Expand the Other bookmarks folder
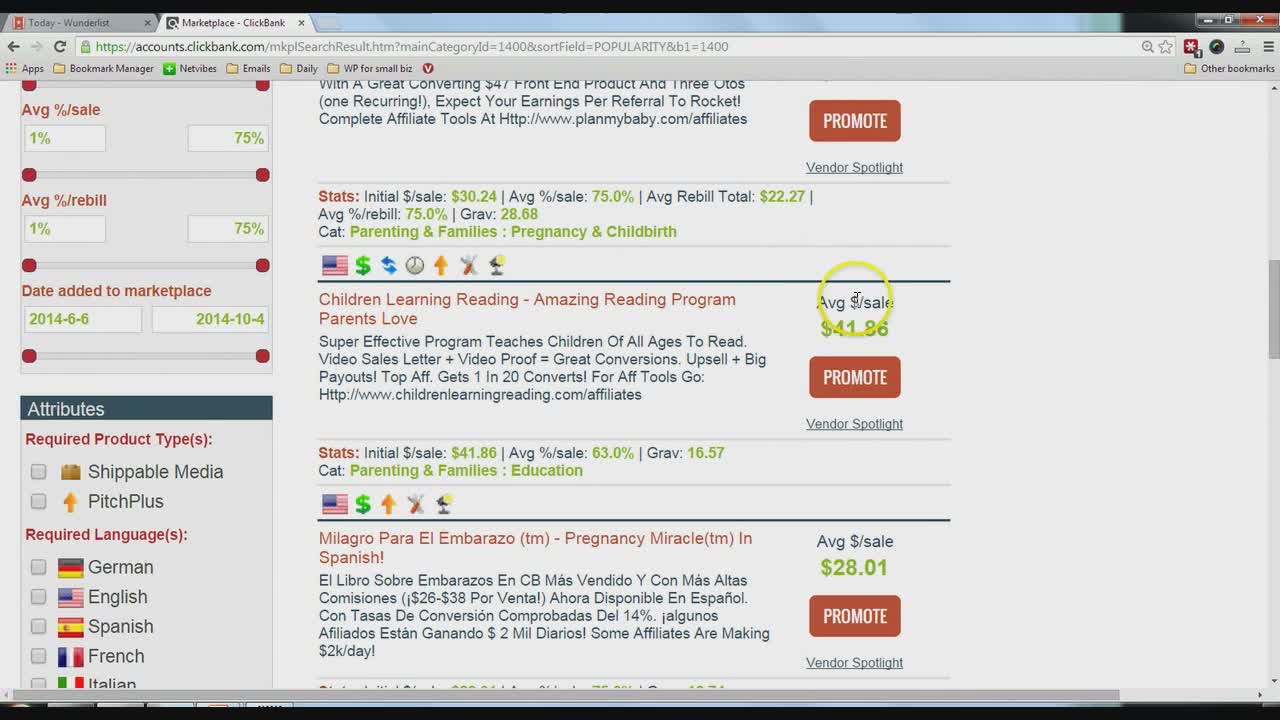The width and height of the screenshot is (1280, 720). point(1229,68)
